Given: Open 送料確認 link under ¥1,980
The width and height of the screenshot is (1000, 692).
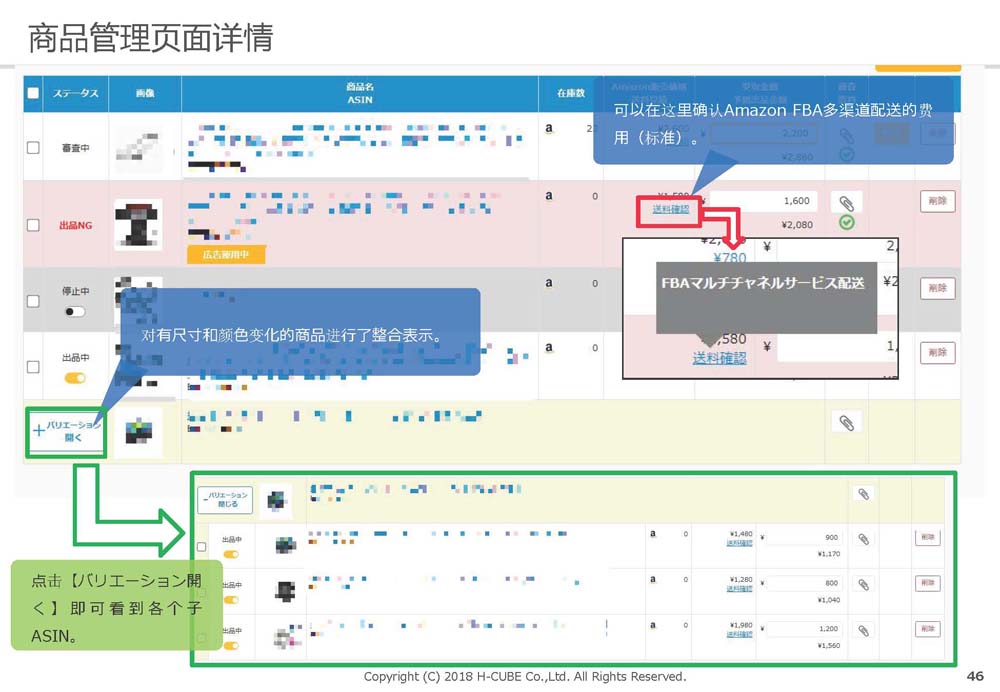Looking at the screenshot, I should 739,635.
